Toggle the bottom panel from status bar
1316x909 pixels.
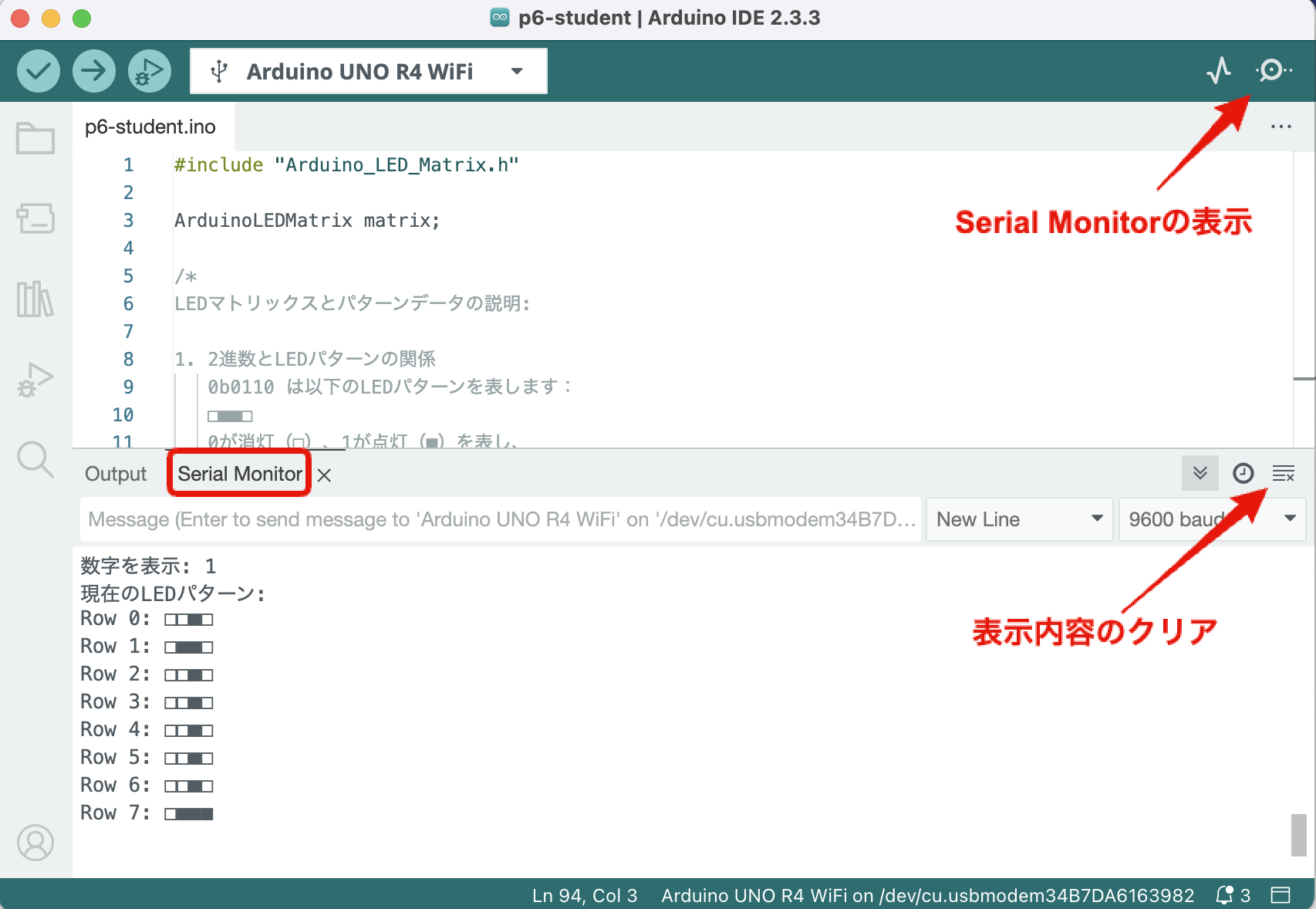1281,895
